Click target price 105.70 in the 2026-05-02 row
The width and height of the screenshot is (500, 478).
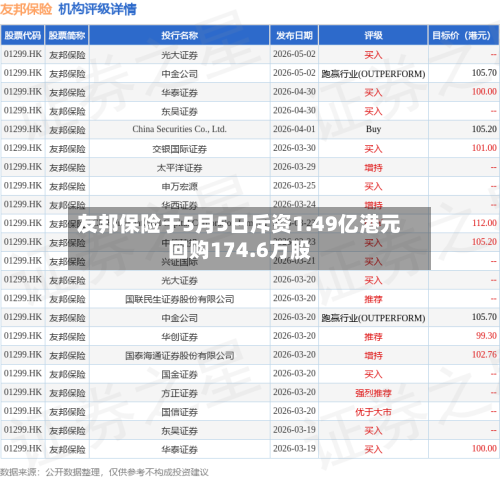(x=484, y=73)
